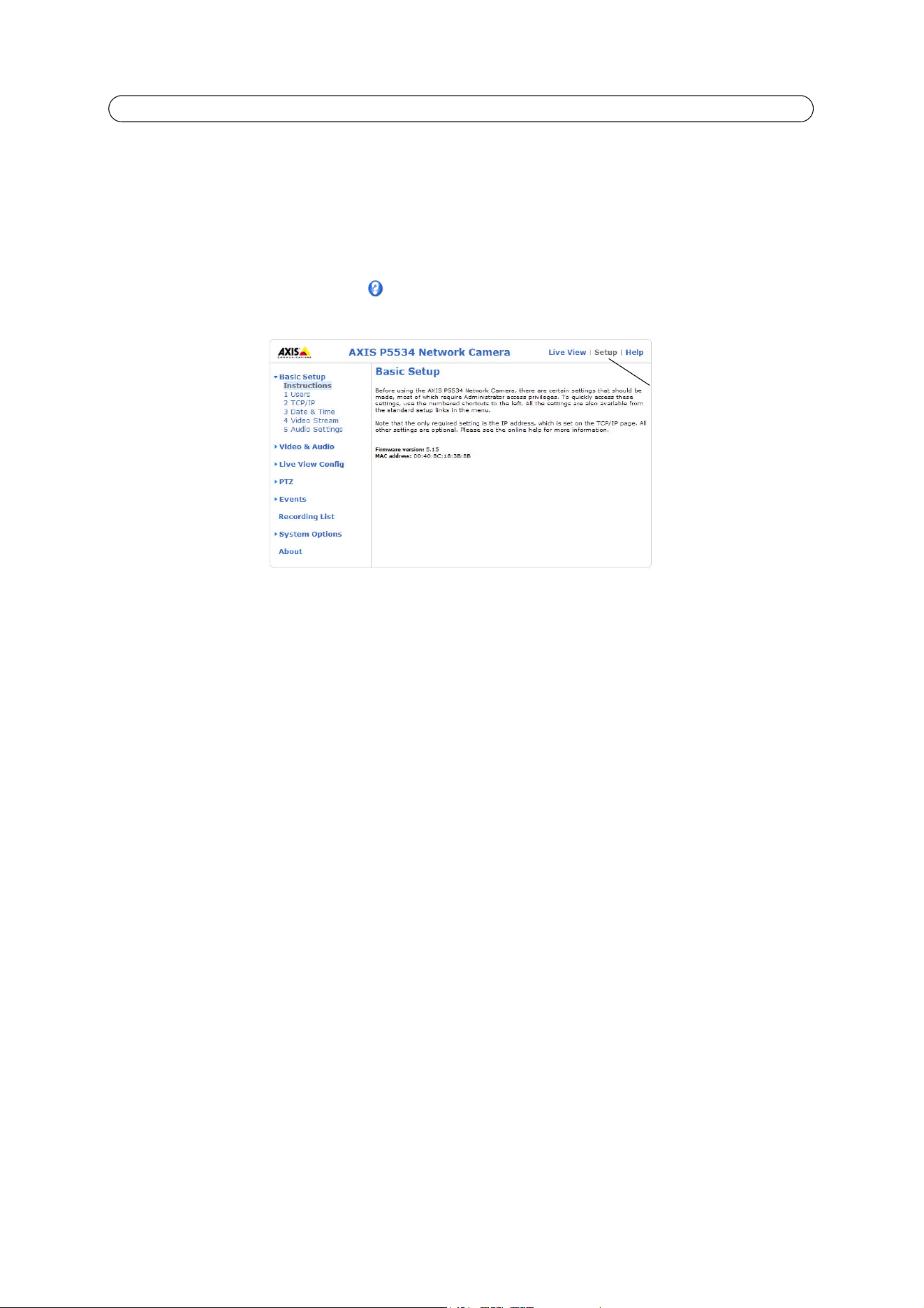
Task: Expand the Events menu section
Action: [291, 499]
